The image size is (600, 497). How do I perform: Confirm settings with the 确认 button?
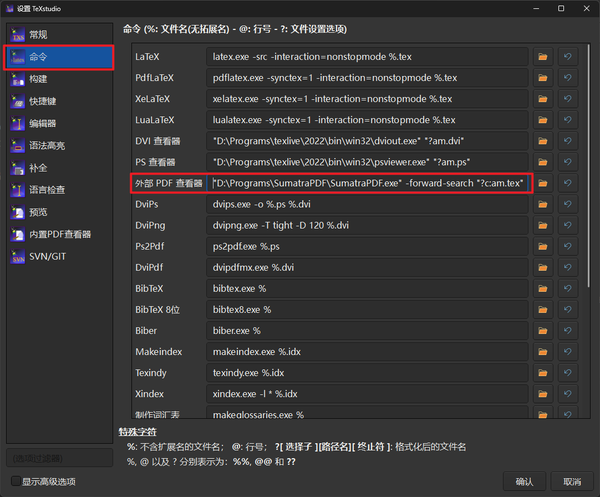tap(524, 482)
